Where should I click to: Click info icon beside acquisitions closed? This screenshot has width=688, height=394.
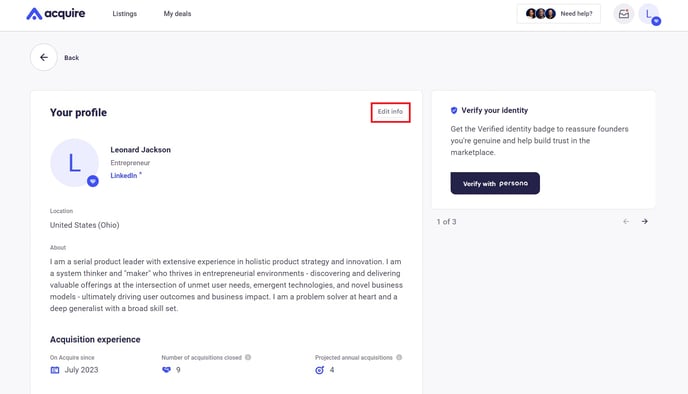tap(248, 357)
